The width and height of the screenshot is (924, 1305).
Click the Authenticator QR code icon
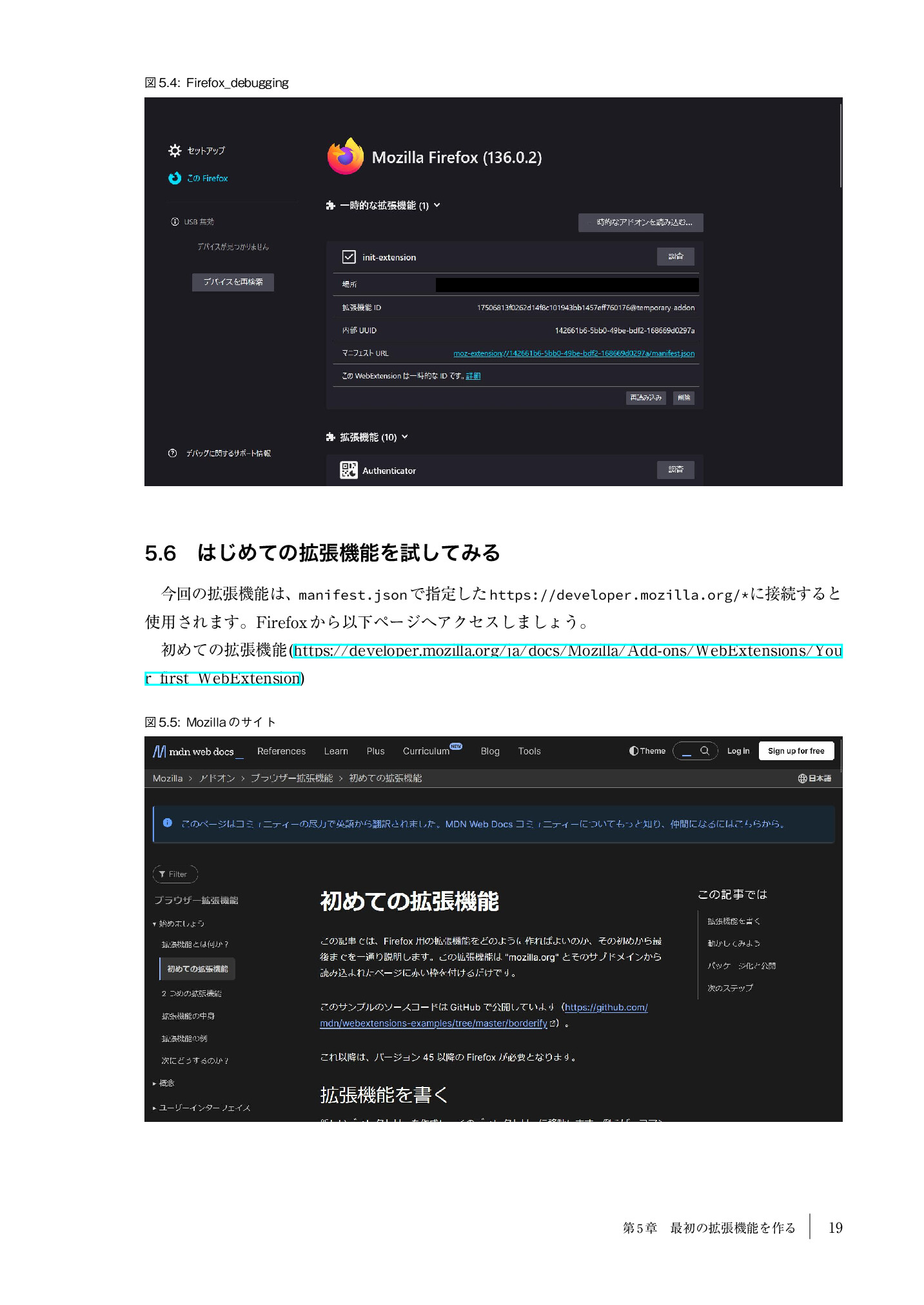348,471
